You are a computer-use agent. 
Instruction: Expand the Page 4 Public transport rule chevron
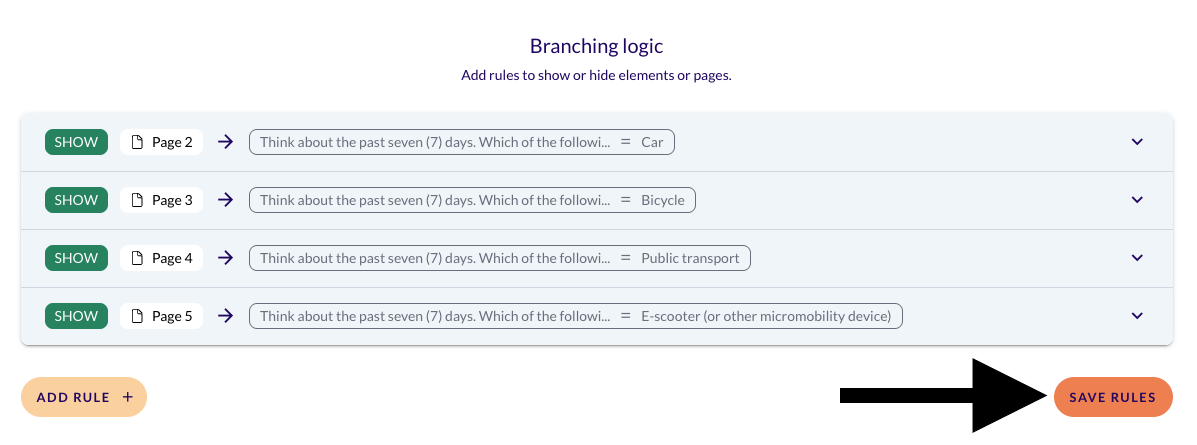click(x=1136, y=258)
